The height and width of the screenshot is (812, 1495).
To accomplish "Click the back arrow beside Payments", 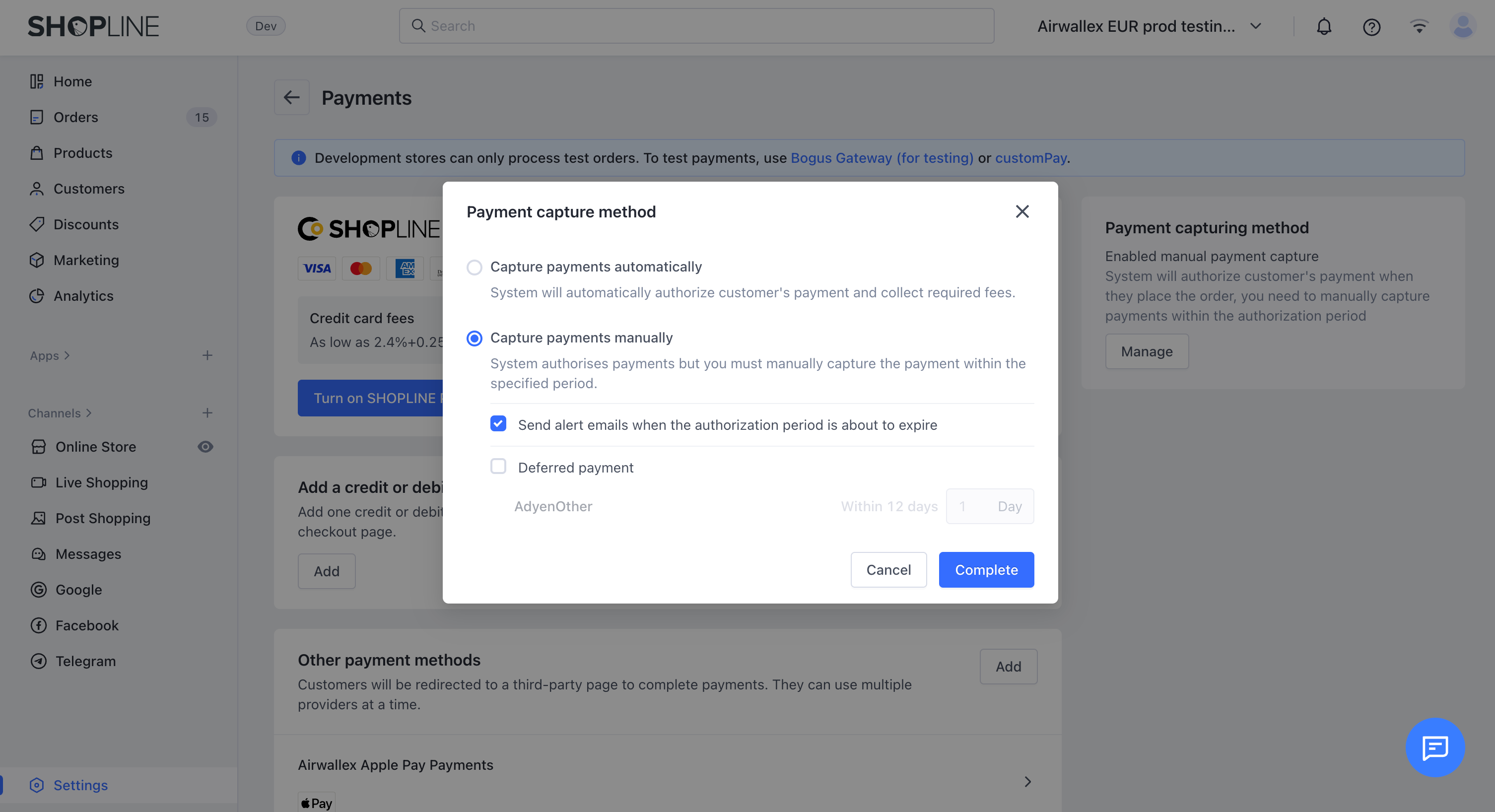I will coord(292,97).
